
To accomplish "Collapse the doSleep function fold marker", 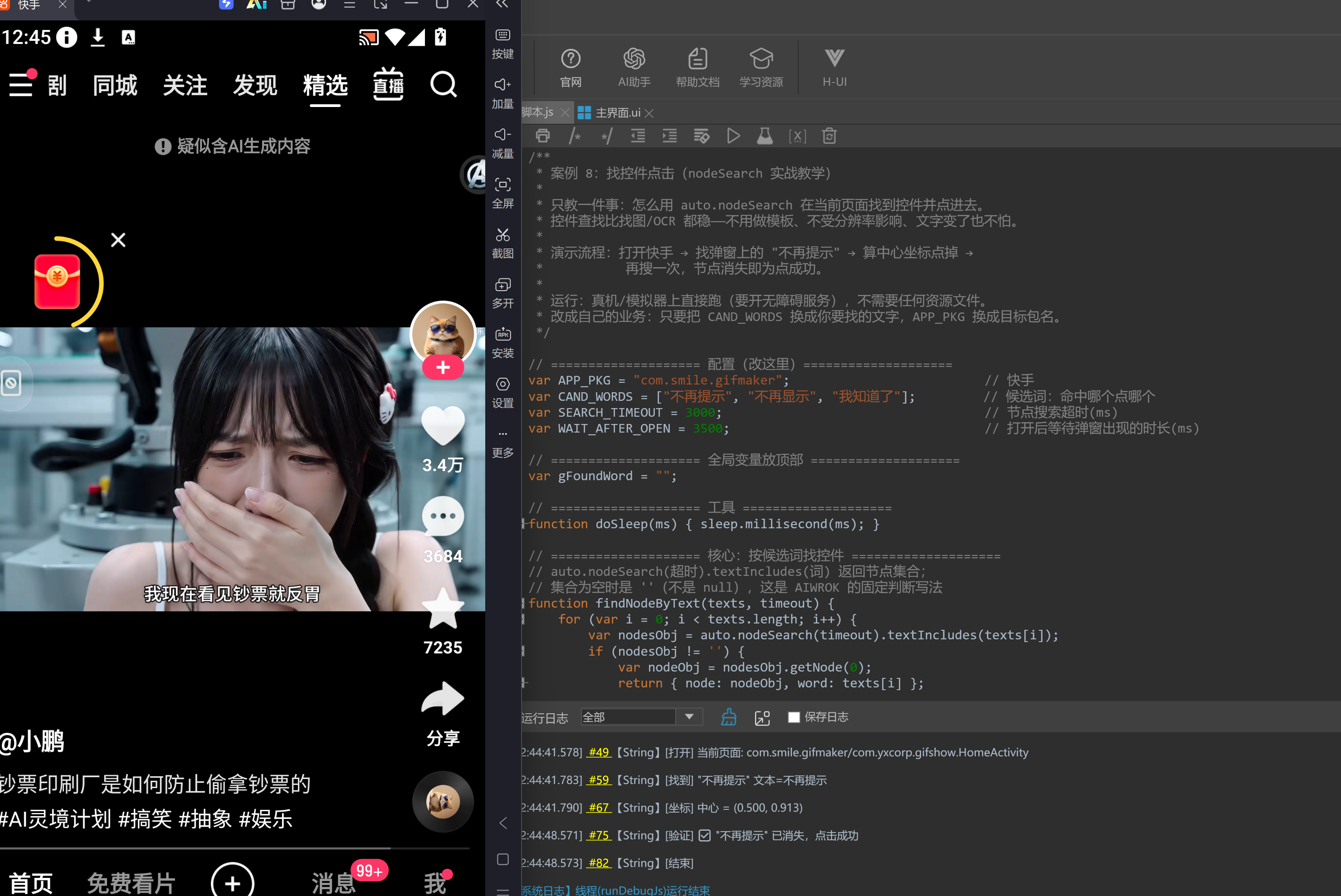I will click(523, 524).
